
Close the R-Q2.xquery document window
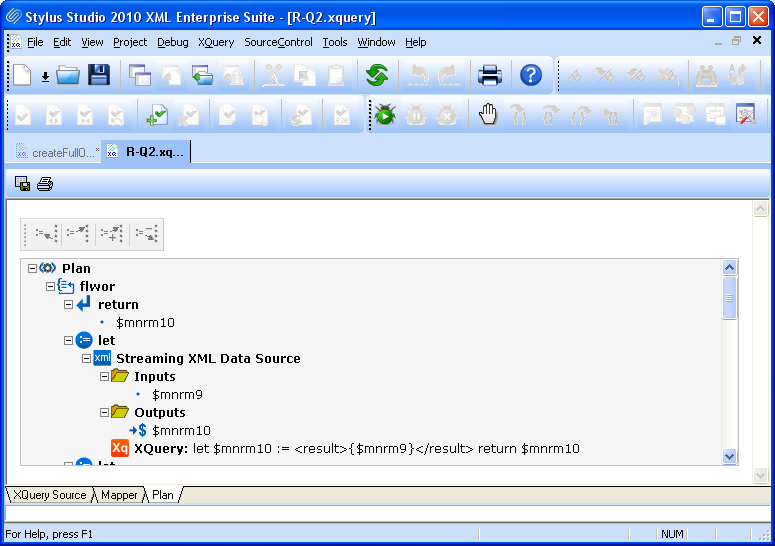757,41
